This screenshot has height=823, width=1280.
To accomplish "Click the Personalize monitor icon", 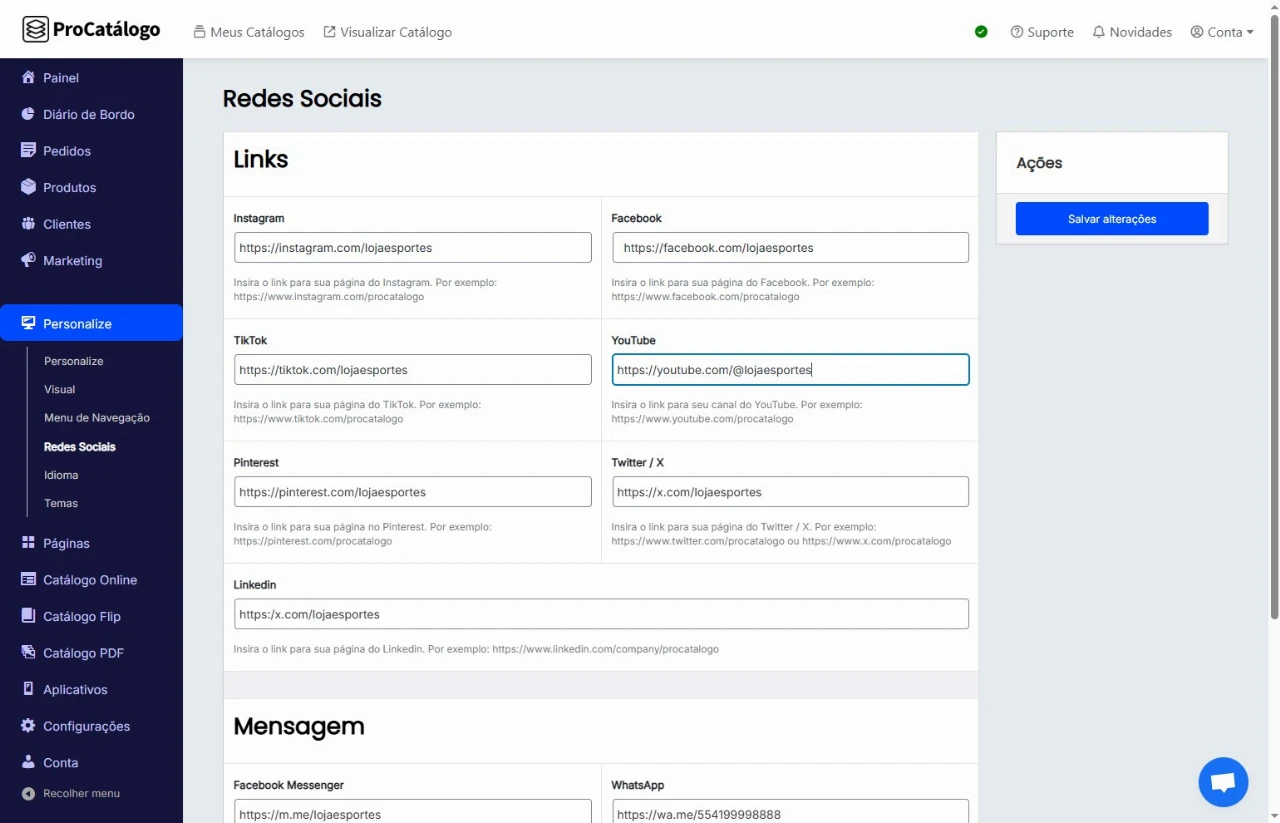I will pos(28,324).
